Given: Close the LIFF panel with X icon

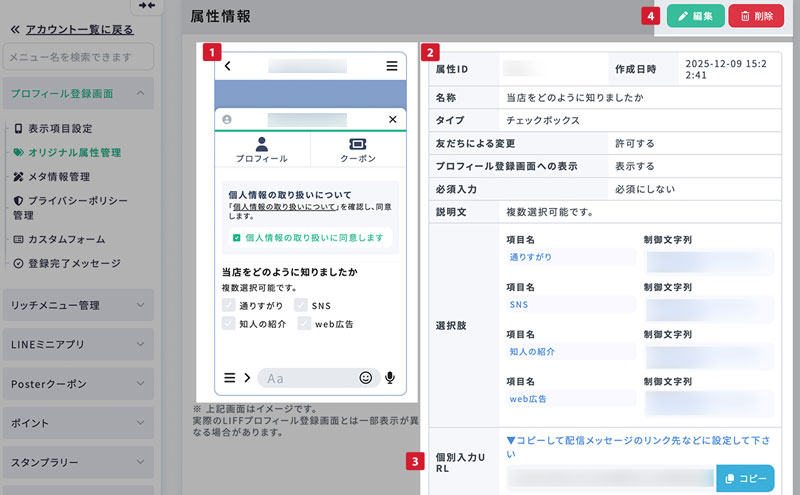Looking at the screenshot, I should click(x=392, y=119).
